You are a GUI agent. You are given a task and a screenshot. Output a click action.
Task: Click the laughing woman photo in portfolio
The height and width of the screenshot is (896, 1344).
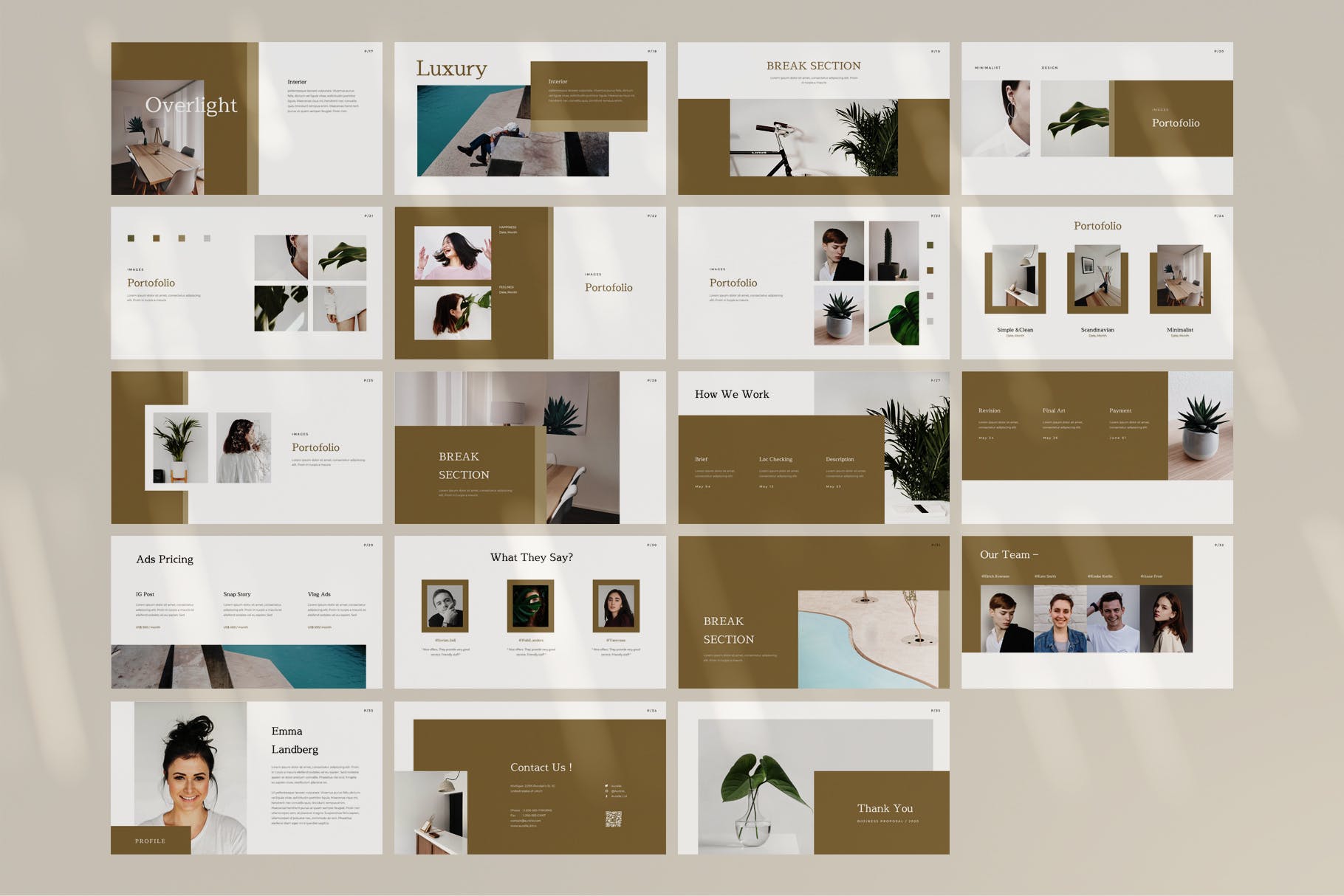(x=453, y=252)
